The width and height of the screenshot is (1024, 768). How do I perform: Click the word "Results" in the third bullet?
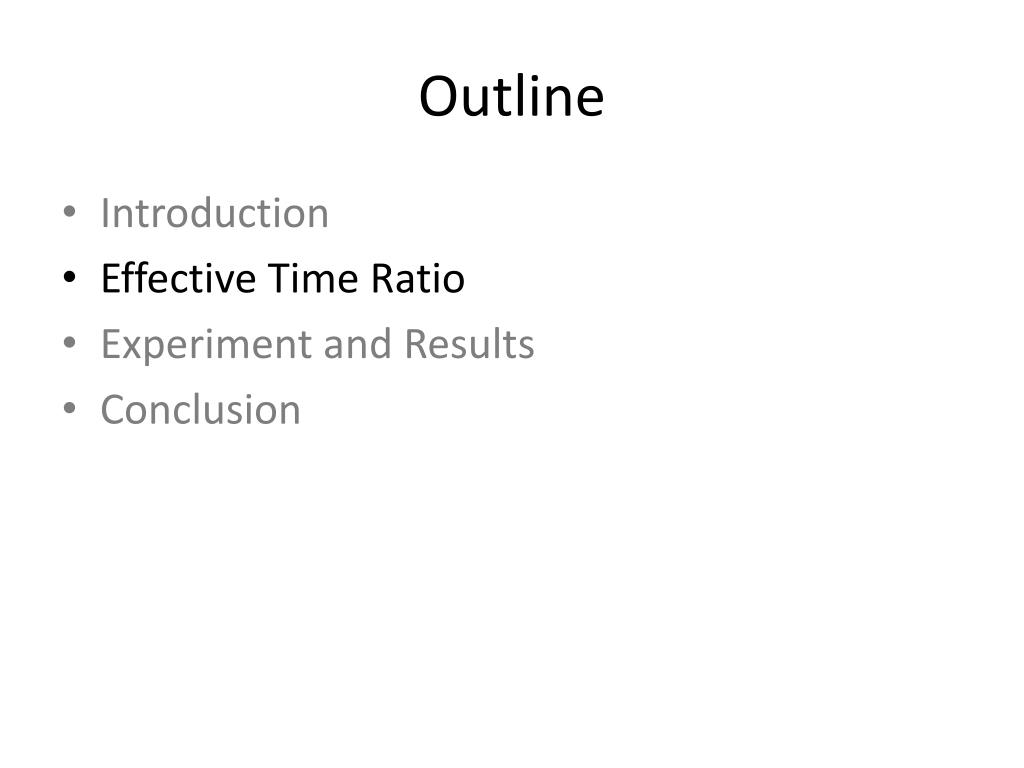click(x=470, y=345)
